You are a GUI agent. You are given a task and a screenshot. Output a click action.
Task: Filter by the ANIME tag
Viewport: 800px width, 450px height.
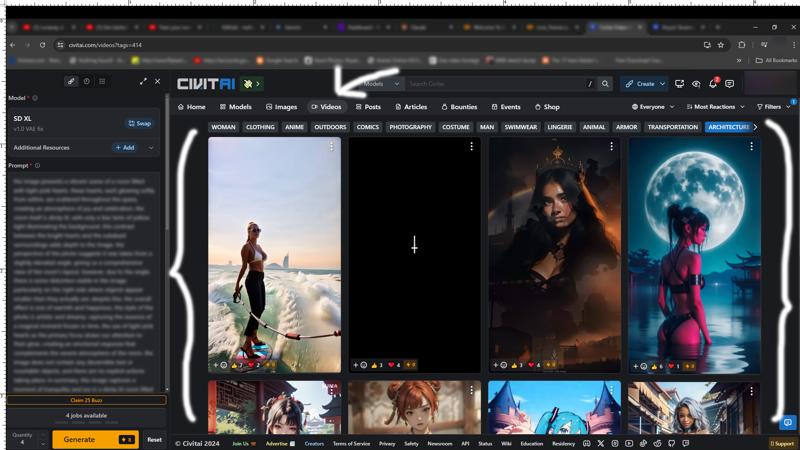point(294,127)
